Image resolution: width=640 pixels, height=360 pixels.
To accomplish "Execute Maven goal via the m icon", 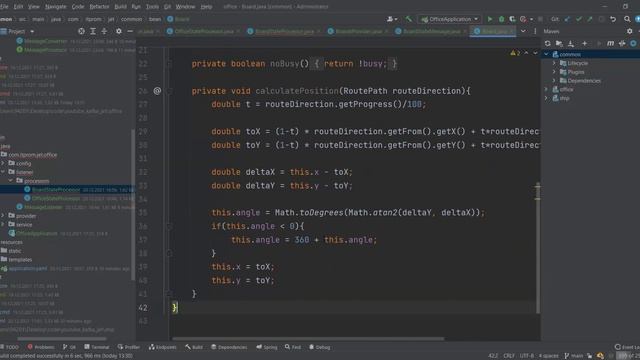I will point(610,43).
